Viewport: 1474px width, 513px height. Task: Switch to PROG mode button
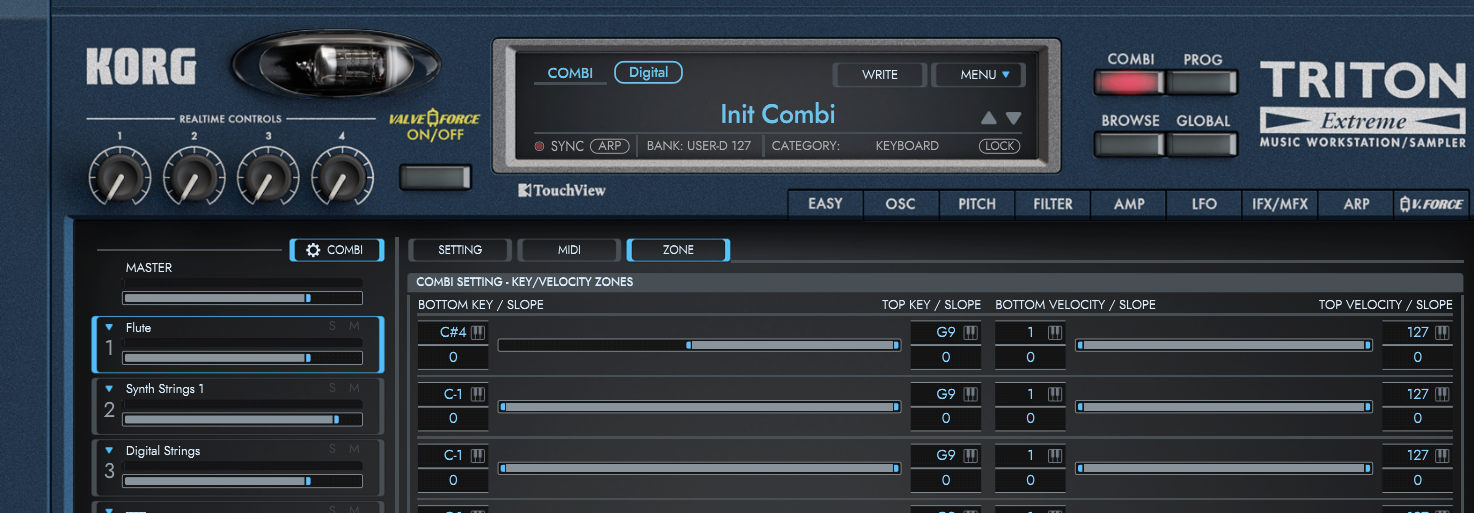(x=1203, y=83)
